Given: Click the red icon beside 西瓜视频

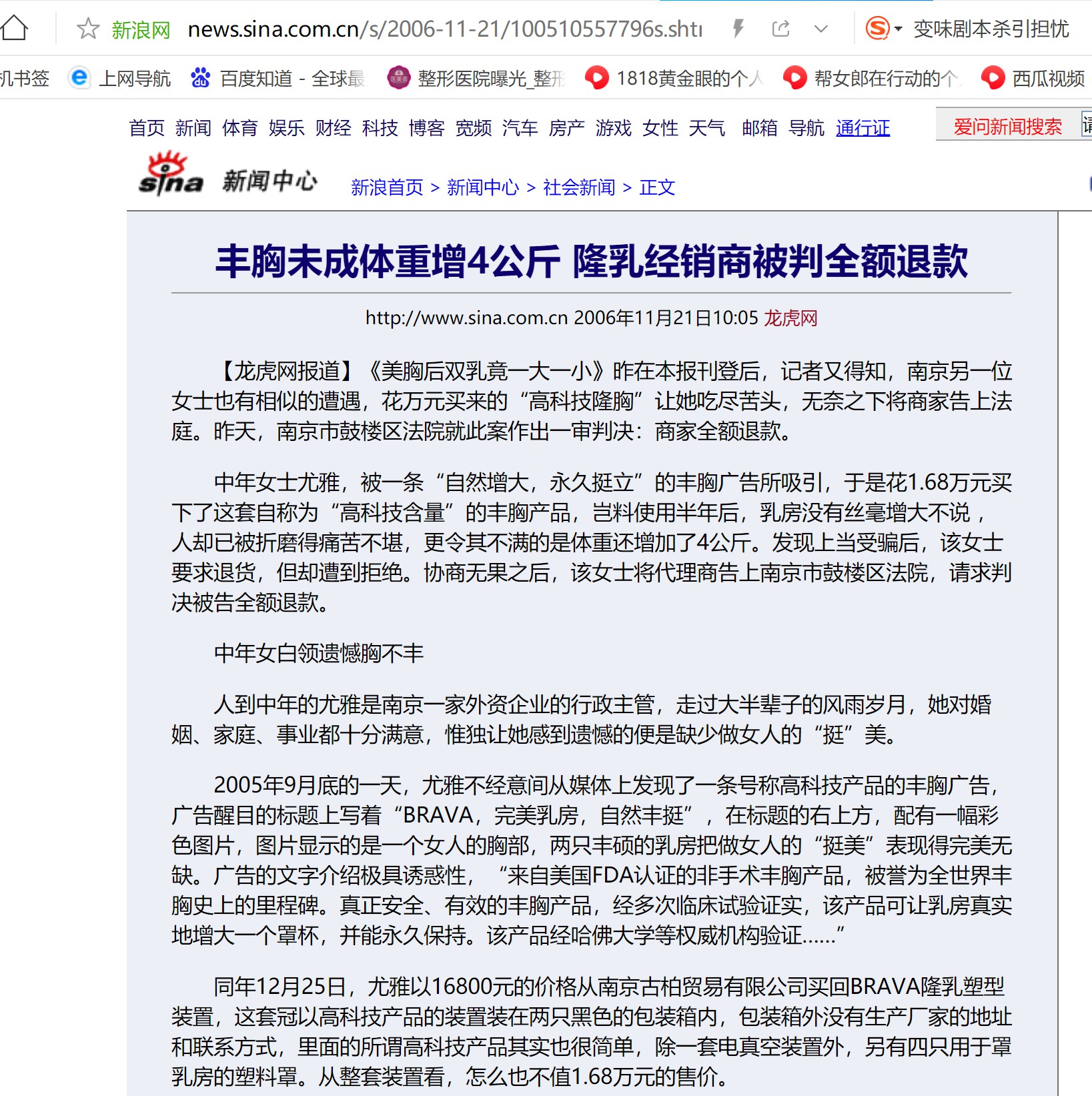Looking at the screenshot, I should [x=993, y=78].
